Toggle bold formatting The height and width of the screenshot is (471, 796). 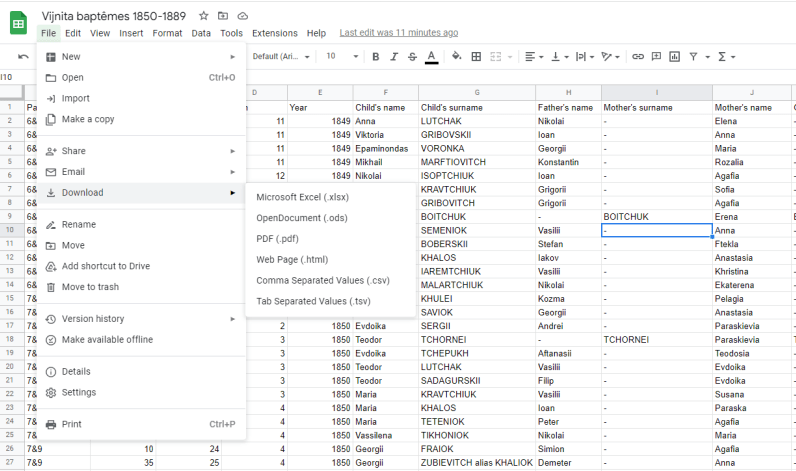tap(376, 56)
